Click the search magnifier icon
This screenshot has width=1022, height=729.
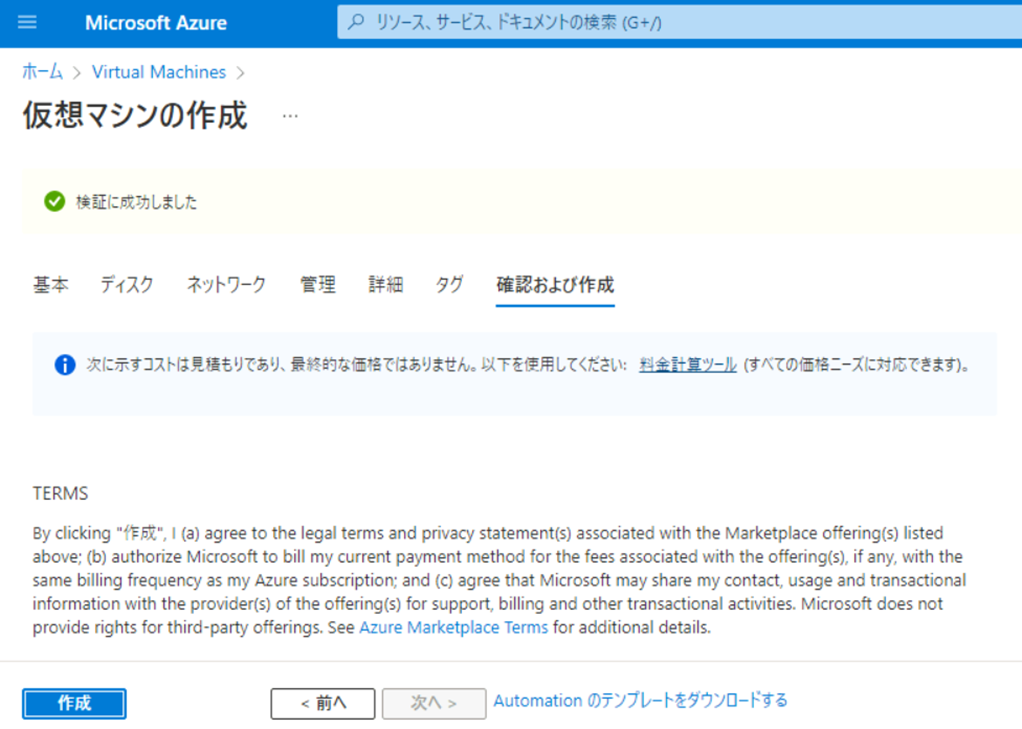[356, 22]
